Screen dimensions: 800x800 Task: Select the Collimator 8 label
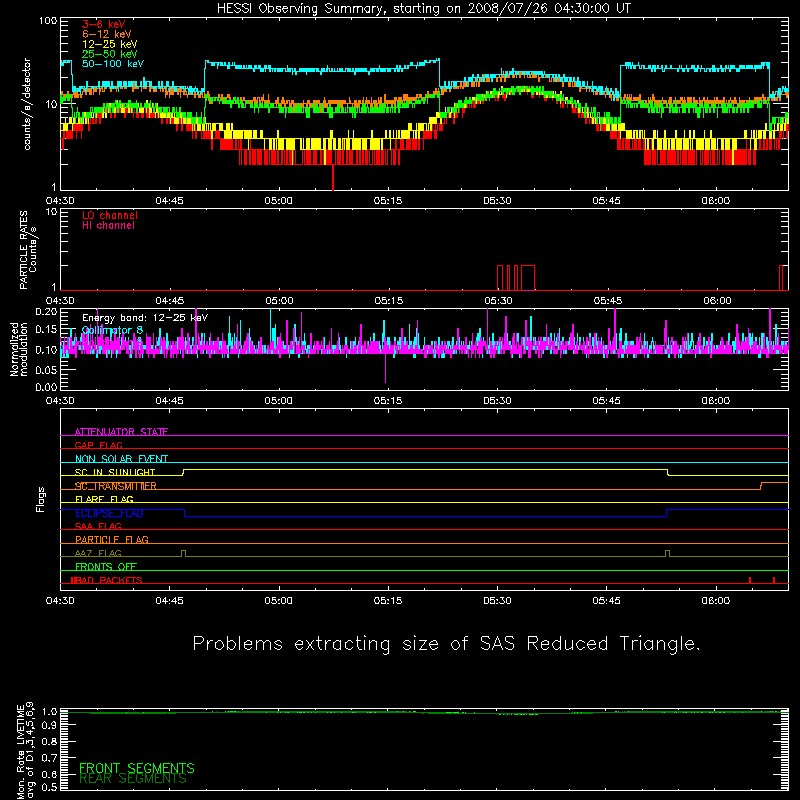(112, 330)
